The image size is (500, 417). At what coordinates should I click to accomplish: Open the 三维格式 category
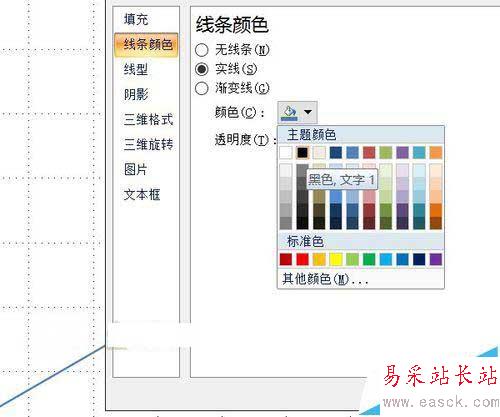[x=148, y=119]
